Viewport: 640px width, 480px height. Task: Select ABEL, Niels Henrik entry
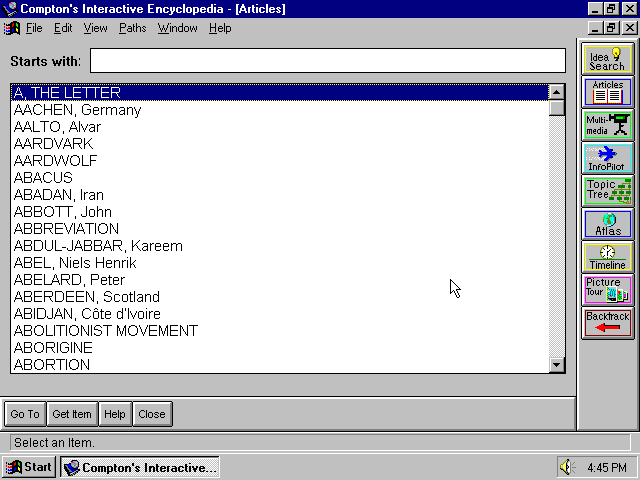pos(280,263)
